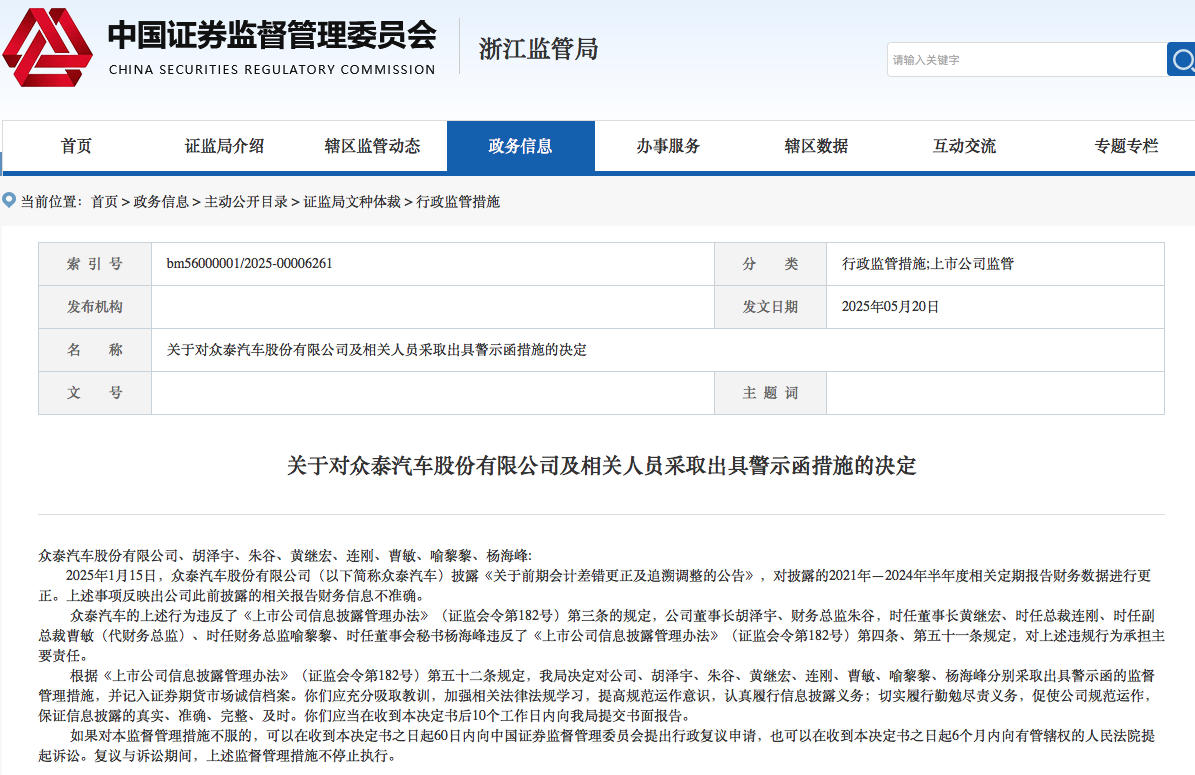This screenshot has height=775, width=1195.
Task: Click the 发布机构 label cell
Action: [95, 306]
